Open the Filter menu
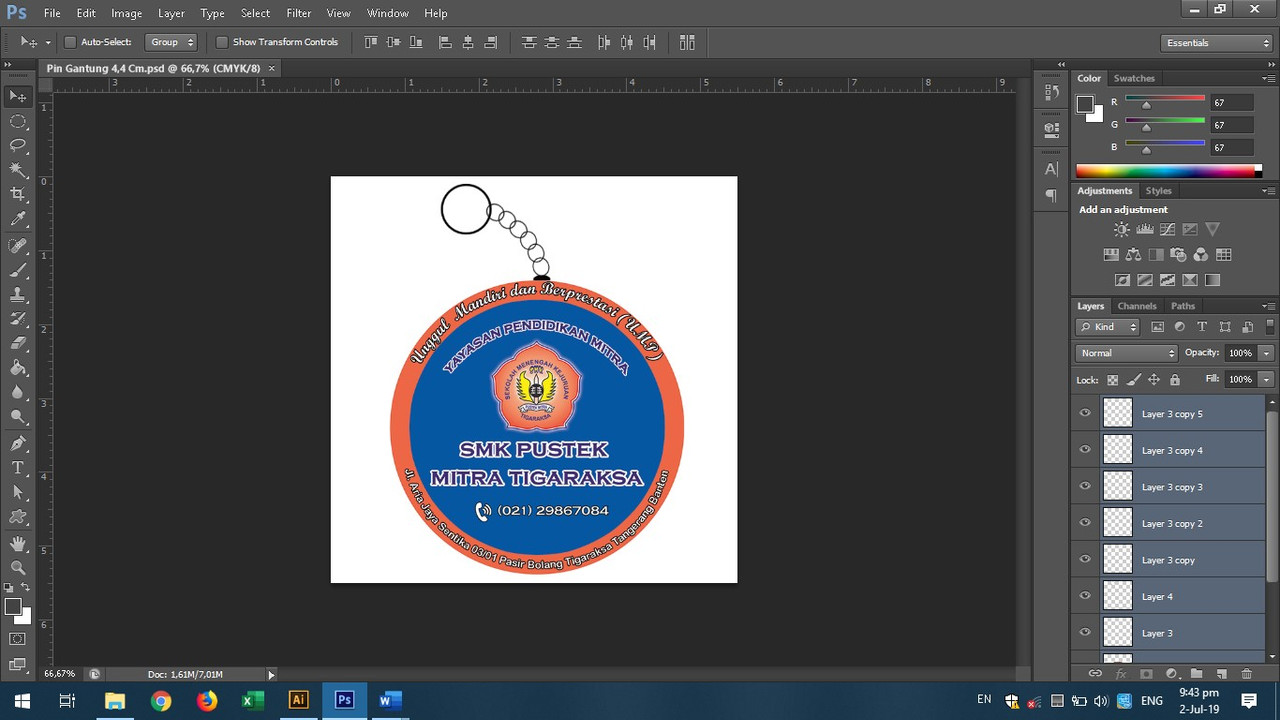The height and width of the screenshot is (720, 1280). (x=298, y=13)
